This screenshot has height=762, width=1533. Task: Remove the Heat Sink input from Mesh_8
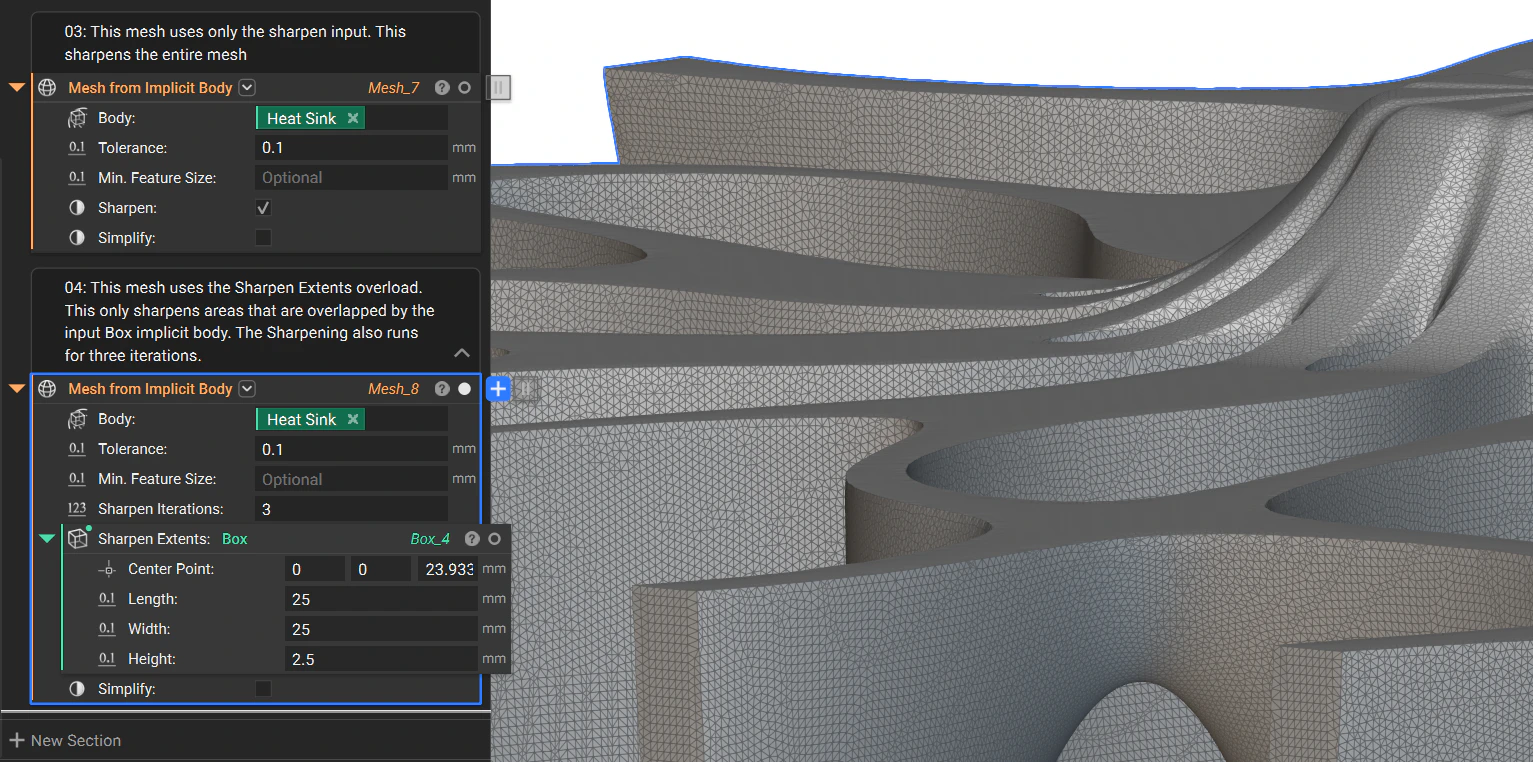pos(352,418)
